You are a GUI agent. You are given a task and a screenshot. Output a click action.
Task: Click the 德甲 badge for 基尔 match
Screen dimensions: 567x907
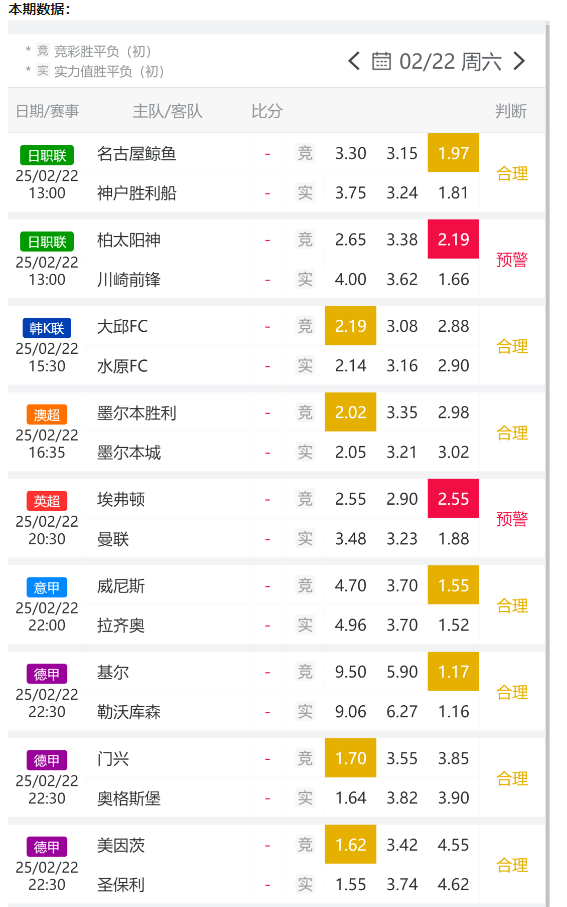click(47, 674)
